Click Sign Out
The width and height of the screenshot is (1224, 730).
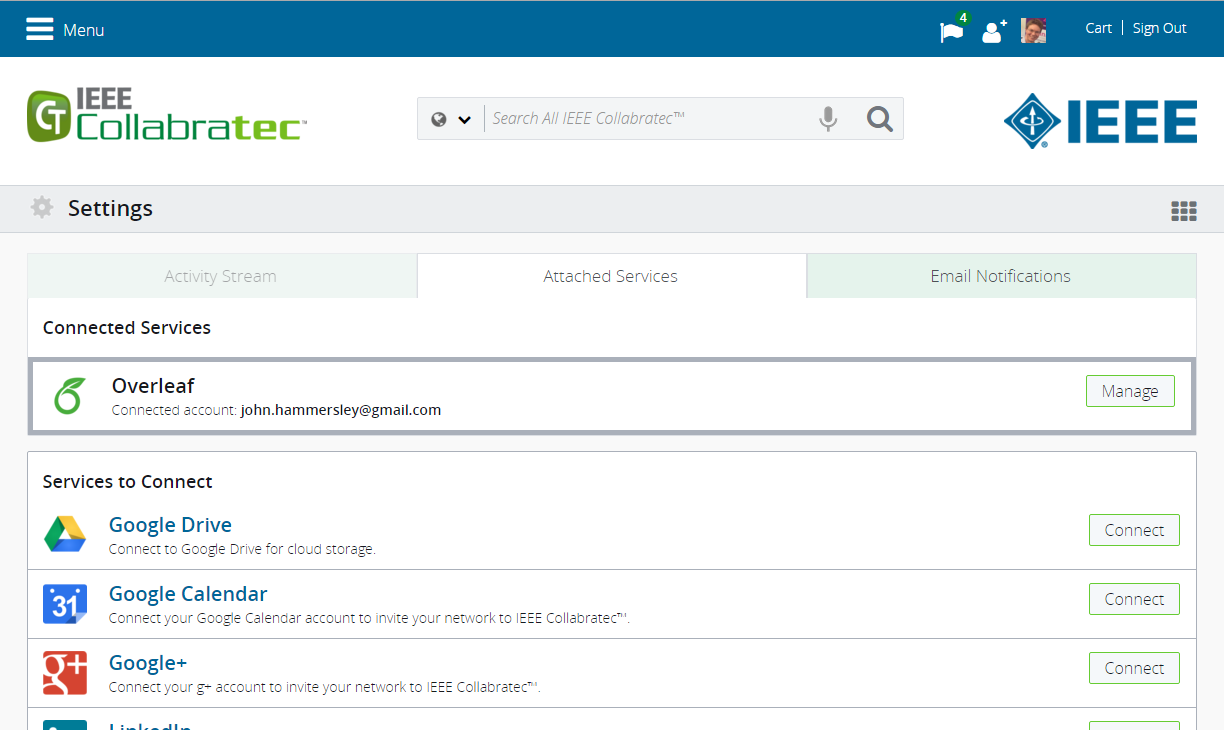(x=1159, y=28)
